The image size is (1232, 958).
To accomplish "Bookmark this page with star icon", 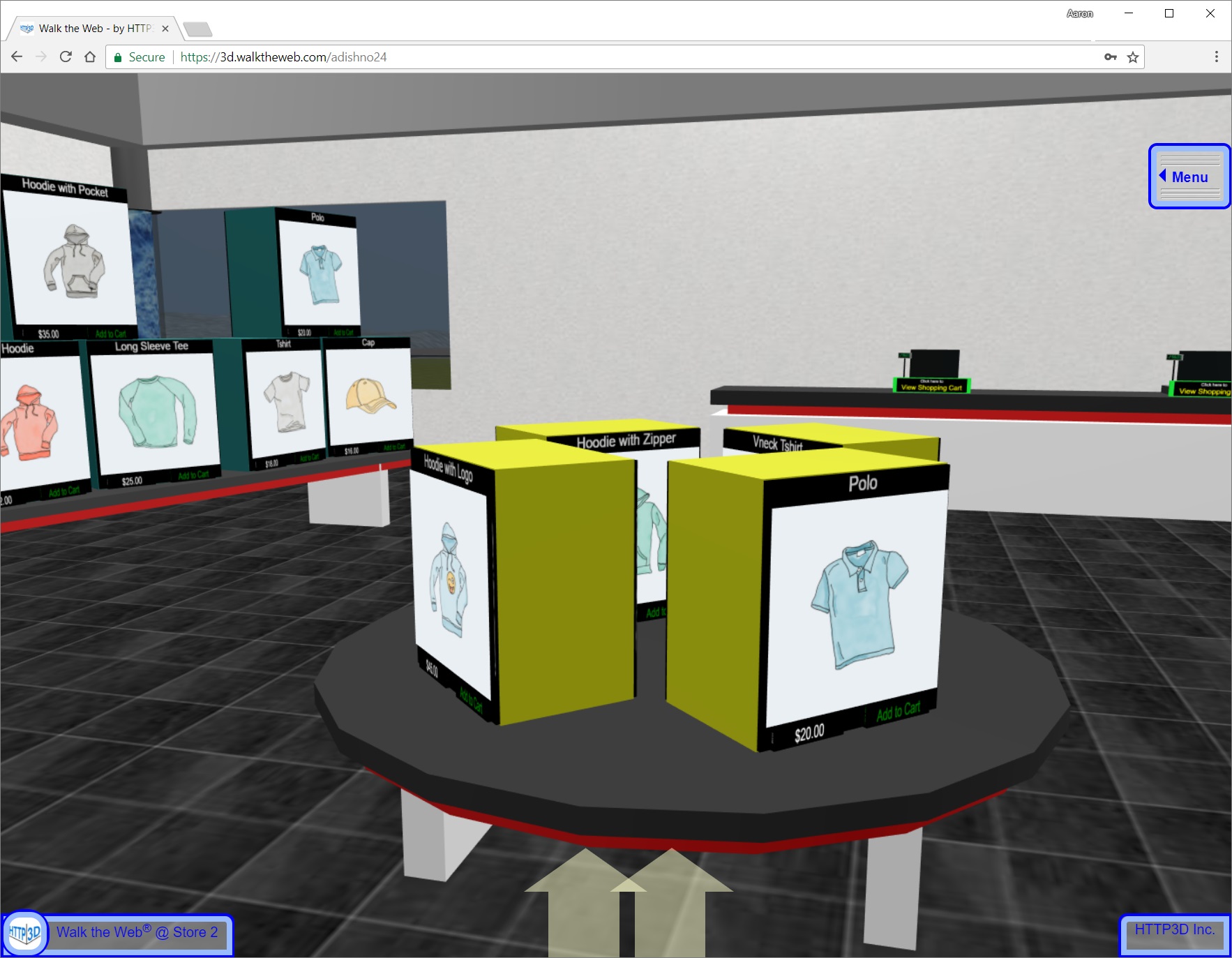I will [1133, 57].
